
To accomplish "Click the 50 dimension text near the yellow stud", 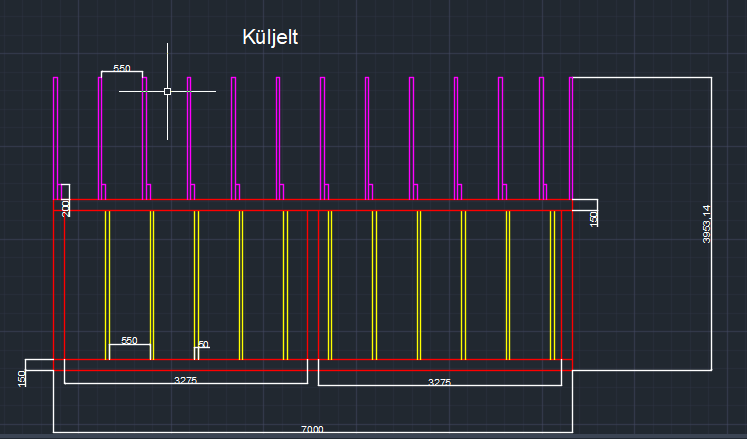I will coord(203,345).
